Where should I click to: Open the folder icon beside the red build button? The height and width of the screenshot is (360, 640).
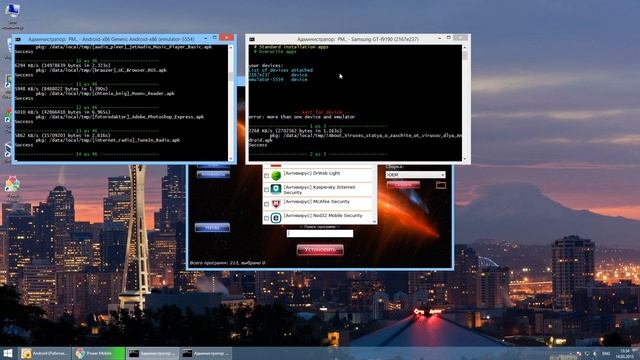pyautogui.click(x=440, y=185)
